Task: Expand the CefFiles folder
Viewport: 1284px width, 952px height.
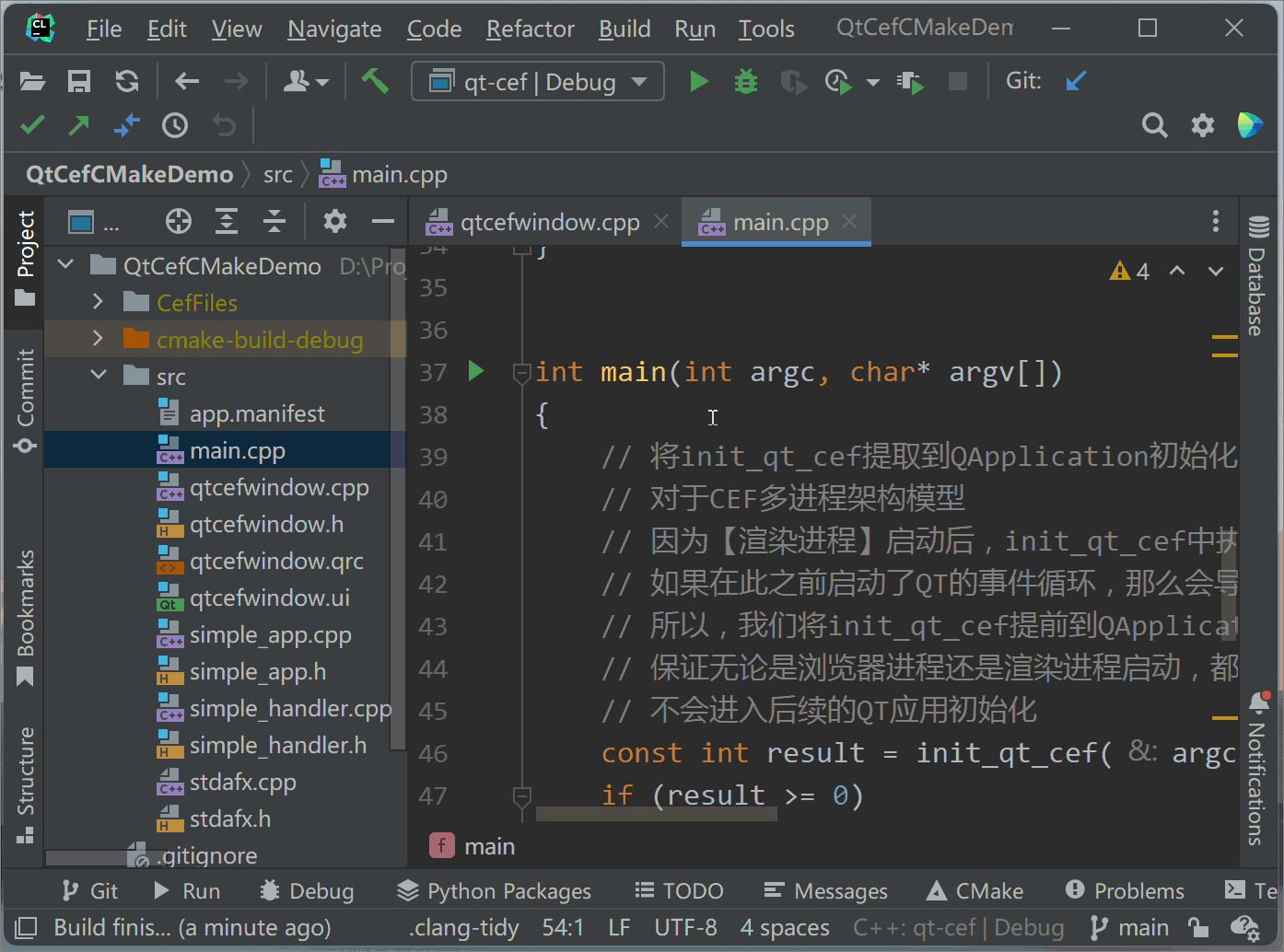Action: click(x=99, y=302)
